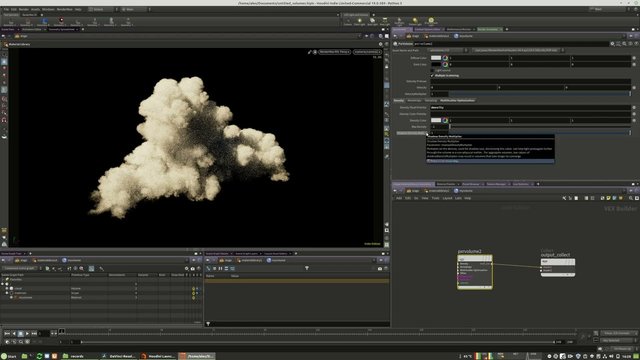Click the Density Color swatch
The image size is (640, 360).
point(436,120)
